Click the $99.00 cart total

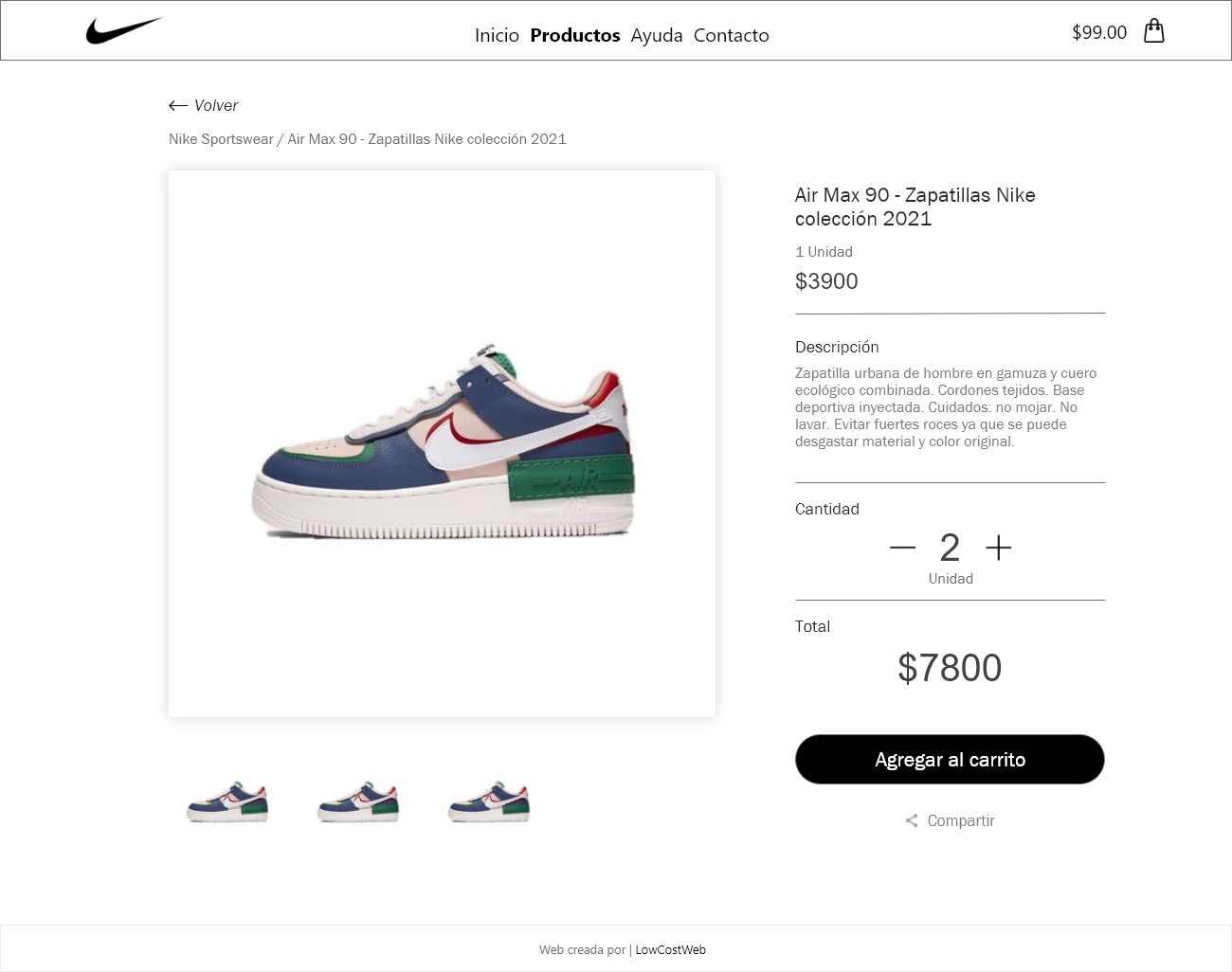1099,32
